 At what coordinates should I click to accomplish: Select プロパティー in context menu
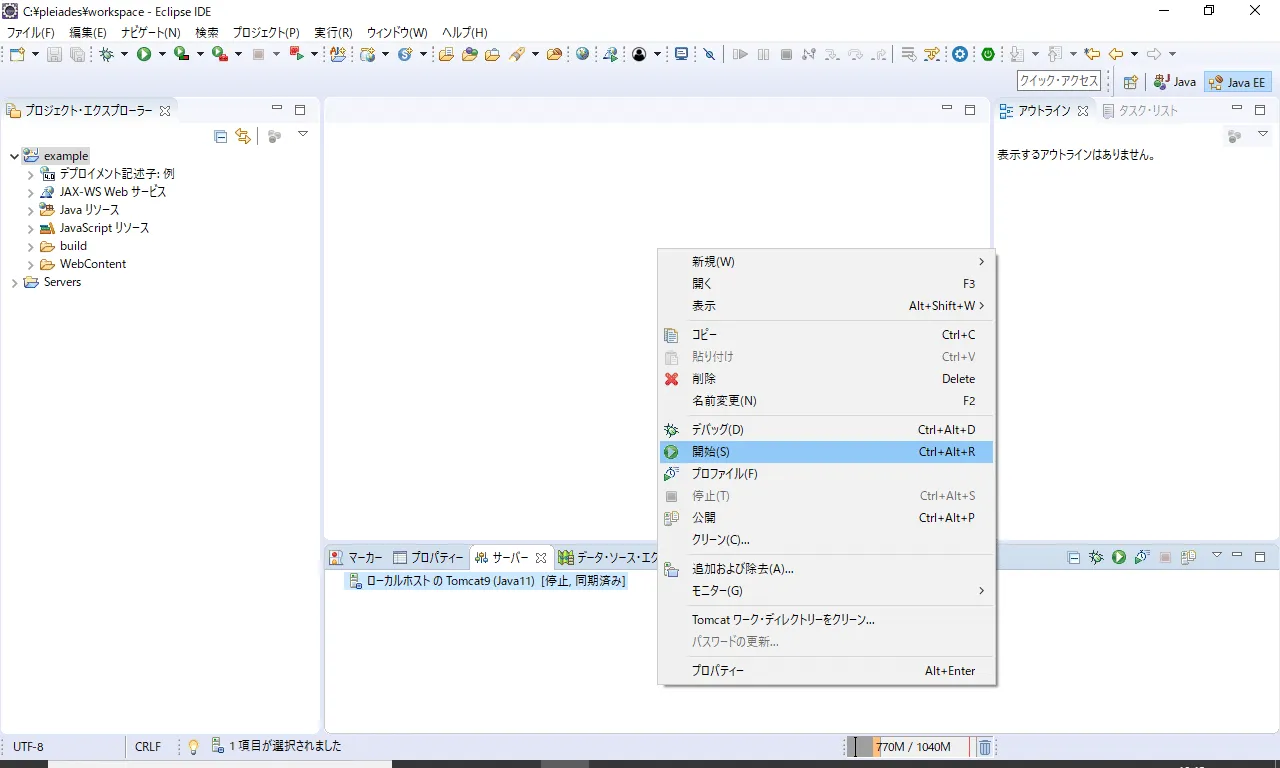pos(826,671)
